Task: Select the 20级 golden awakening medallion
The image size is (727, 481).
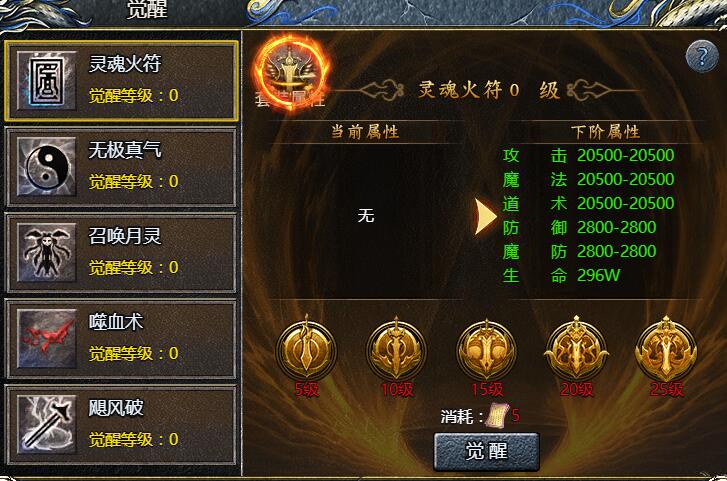Action: pos(576,348)
